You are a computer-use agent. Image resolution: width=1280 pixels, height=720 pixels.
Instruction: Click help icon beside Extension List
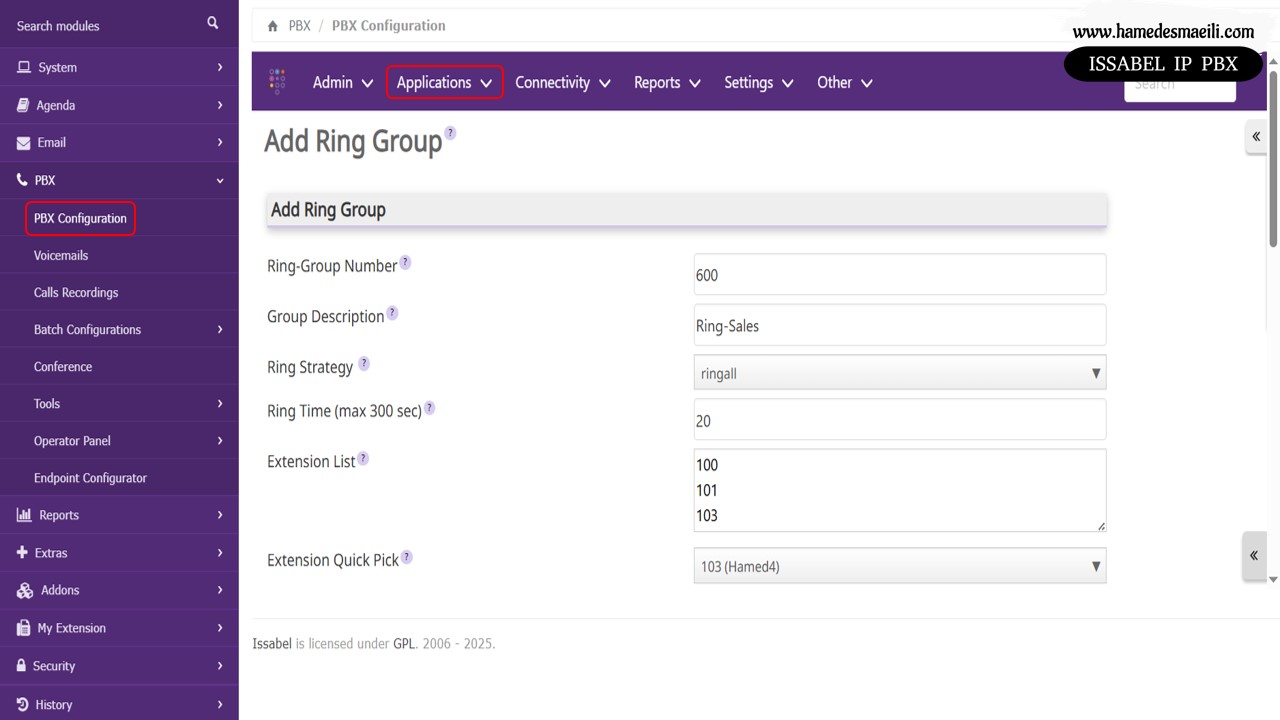coord(363,458)
